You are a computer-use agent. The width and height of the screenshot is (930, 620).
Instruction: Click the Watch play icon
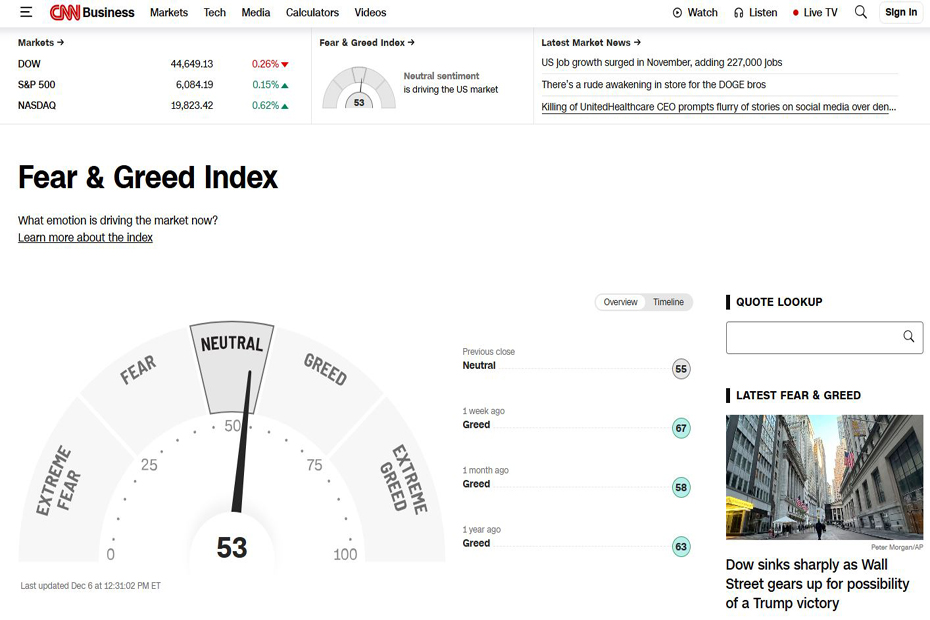point(677,12)
